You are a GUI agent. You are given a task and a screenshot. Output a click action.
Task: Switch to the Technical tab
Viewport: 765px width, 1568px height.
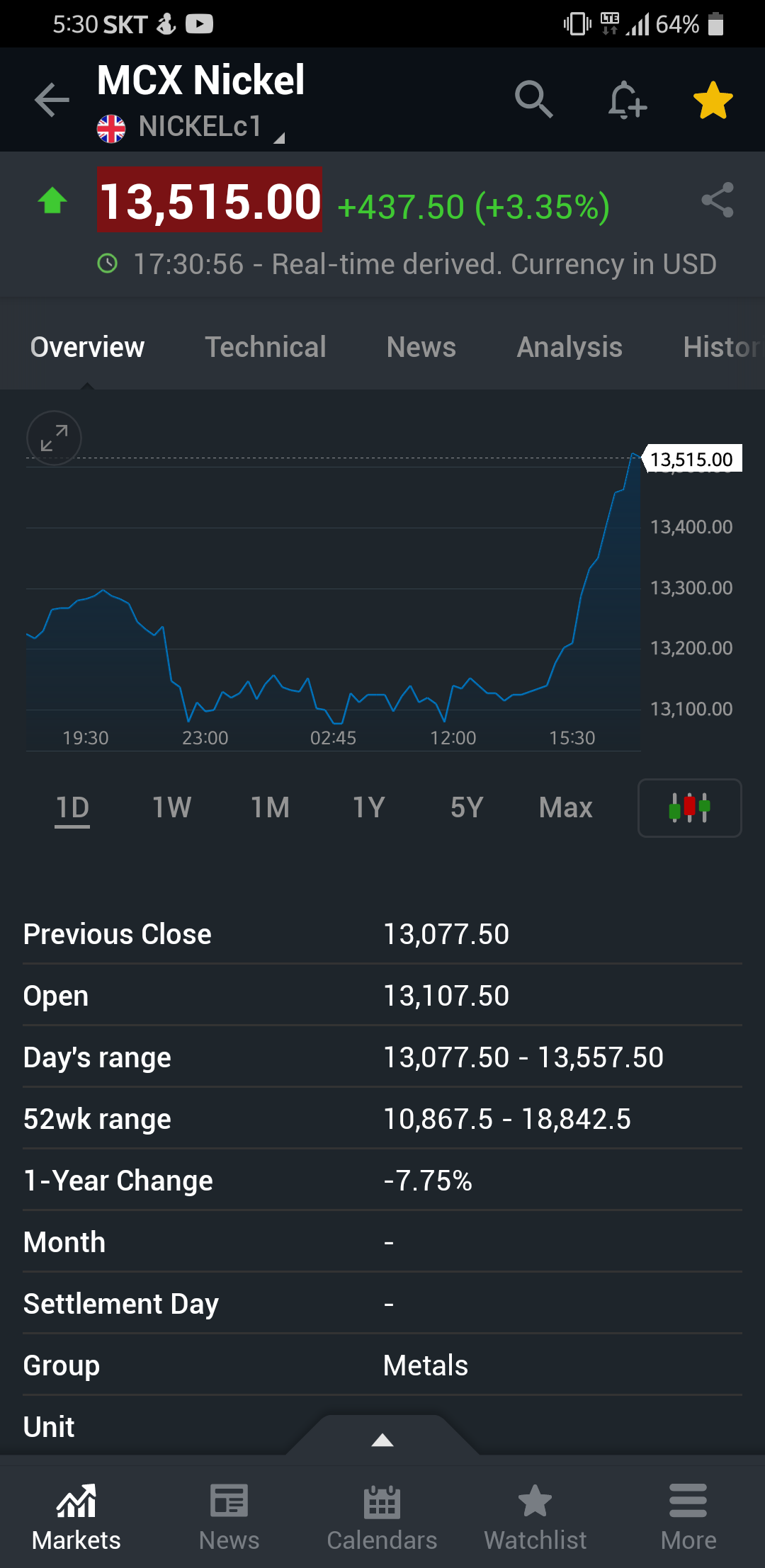point(266,347)
